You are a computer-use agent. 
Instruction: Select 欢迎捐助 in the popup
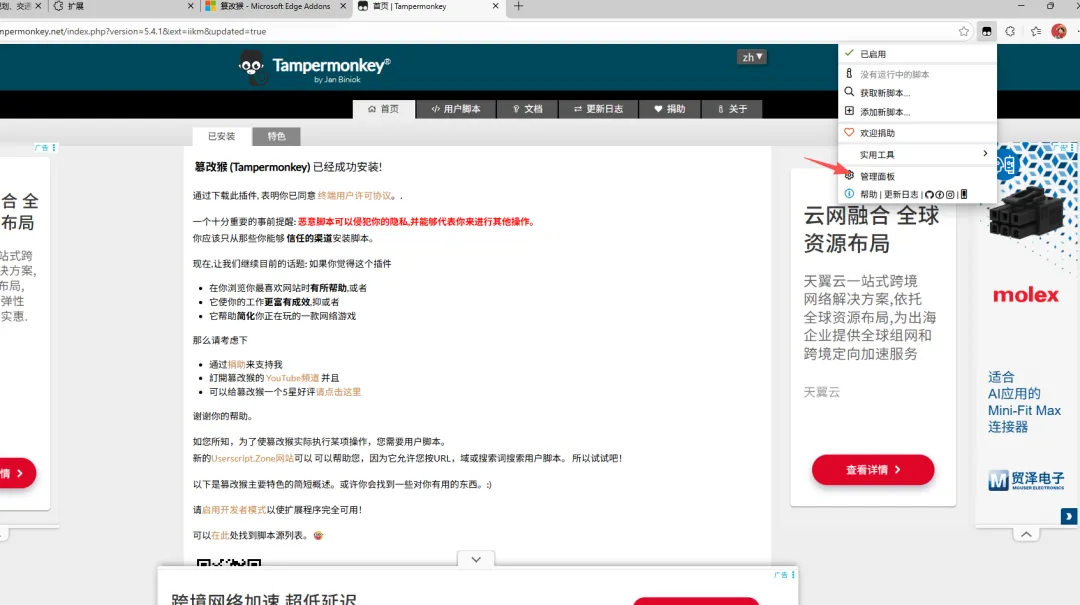(917, 133)
